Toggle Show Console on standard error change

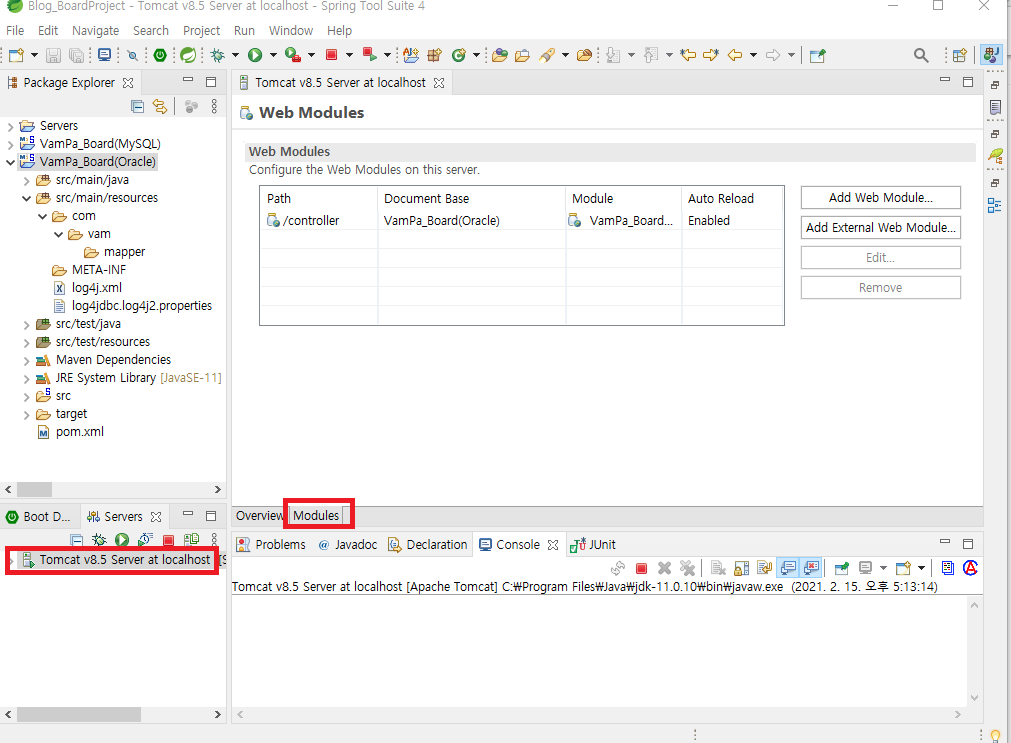811,568
